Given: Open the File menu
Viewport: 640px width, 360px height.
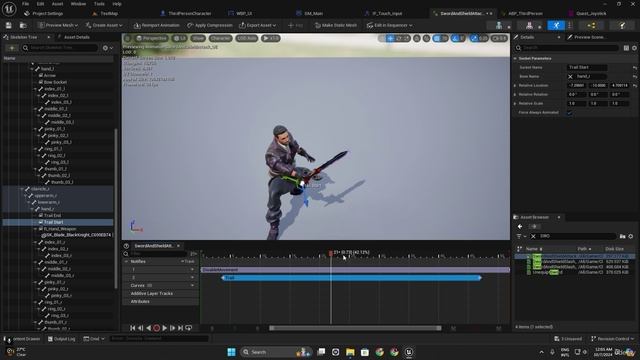Looking at the screenshot, I should 25,4.
